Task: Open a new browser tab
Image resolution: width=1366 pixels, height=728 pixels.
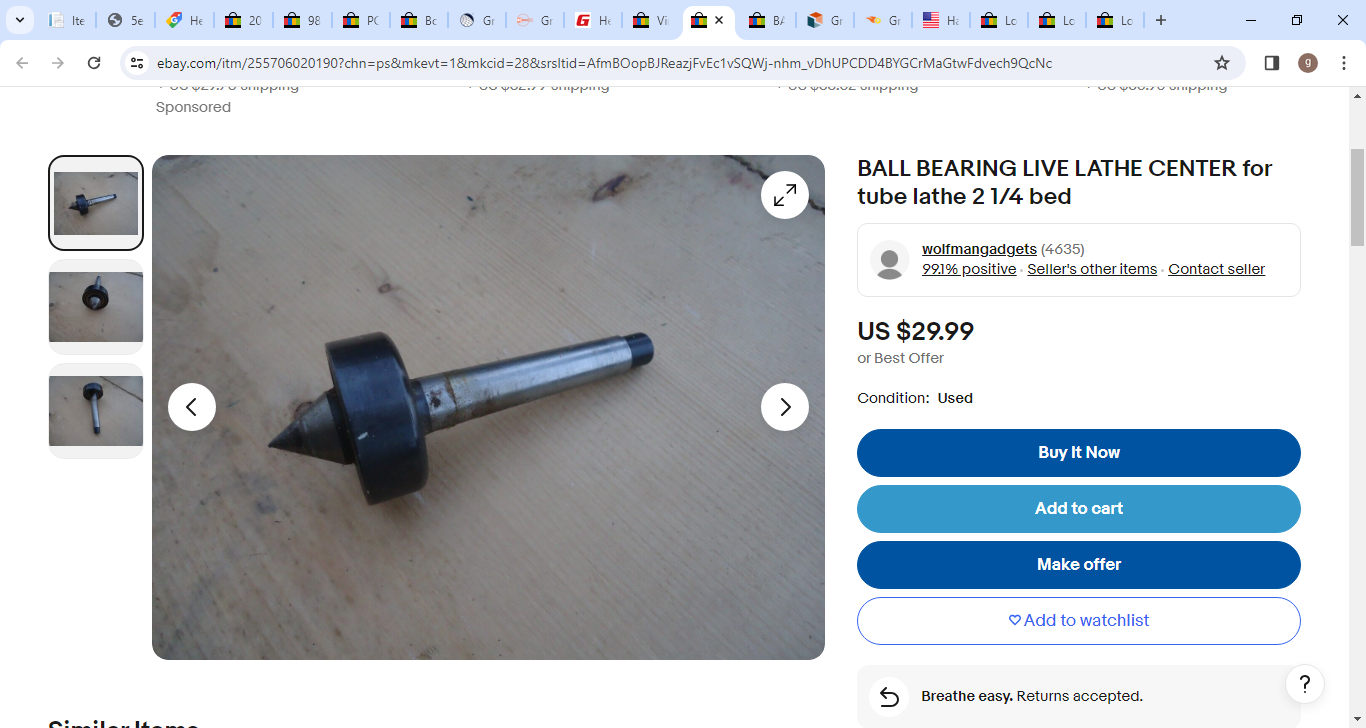Action: pos(1161,20)
